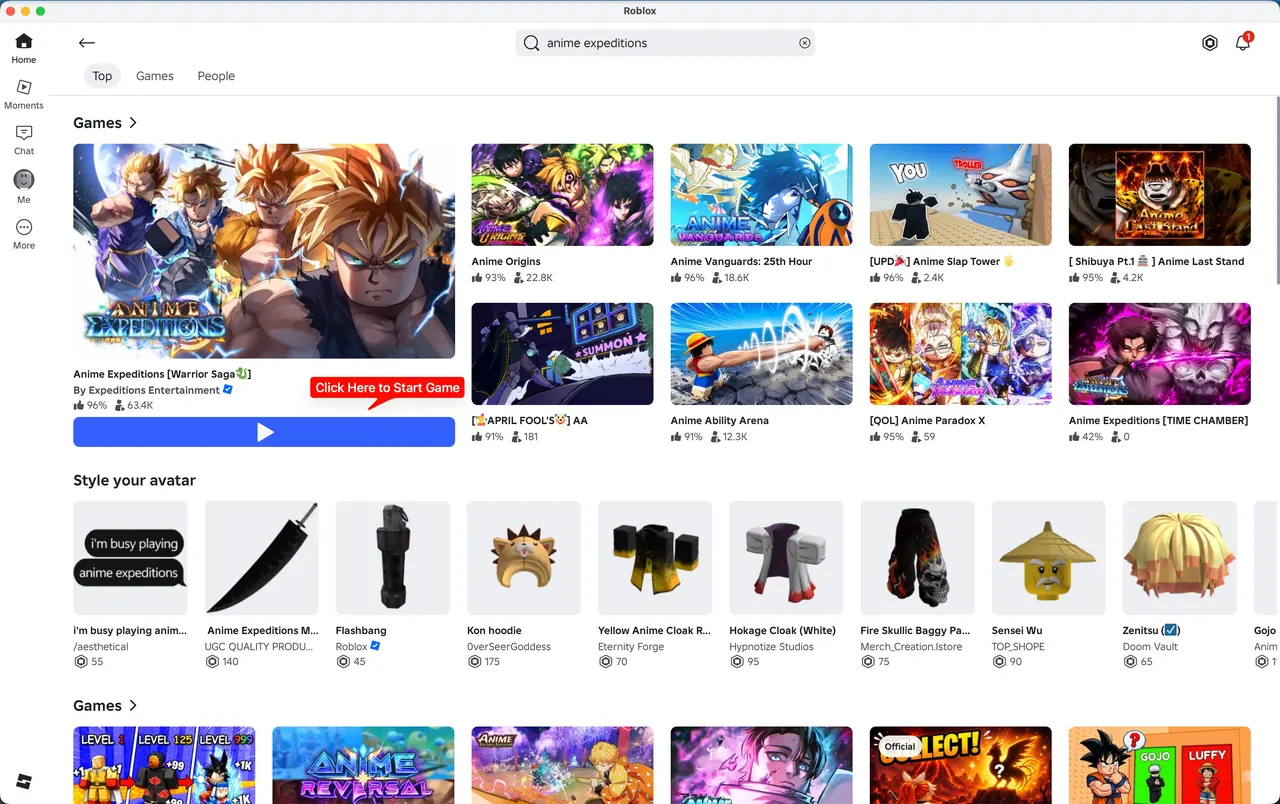The image size is (1280, 804).
Task: Open the Anime Expeditions large thumbnail
Action: tap(264, 251)
